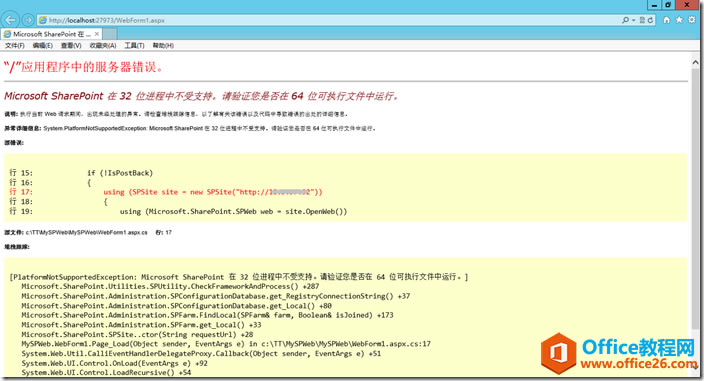Refresh the page with the reload icon

pos(650,20)
